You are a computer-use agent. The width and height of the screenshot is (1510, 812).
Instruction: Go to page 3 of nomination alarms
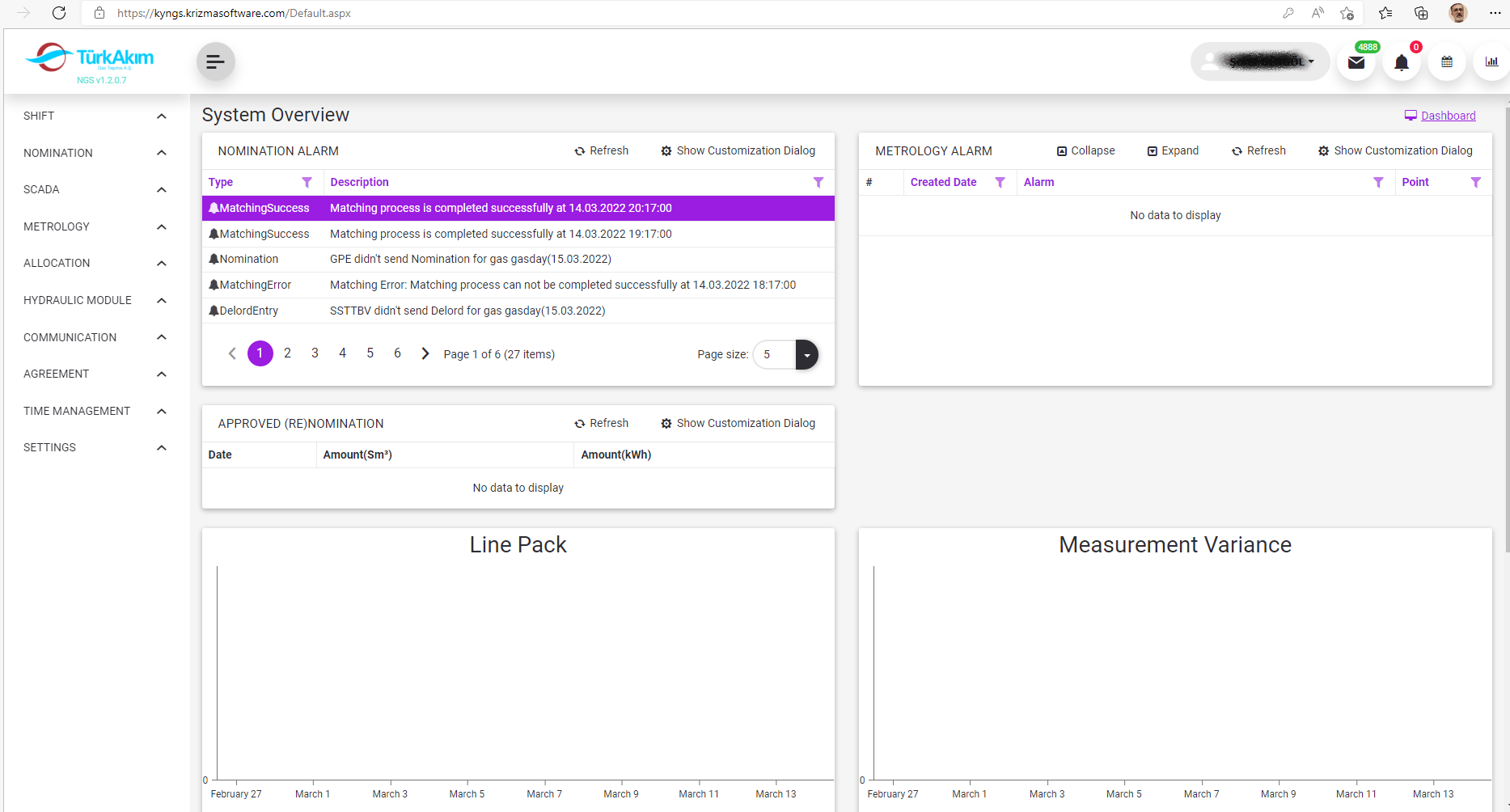[x=315, y=353]
